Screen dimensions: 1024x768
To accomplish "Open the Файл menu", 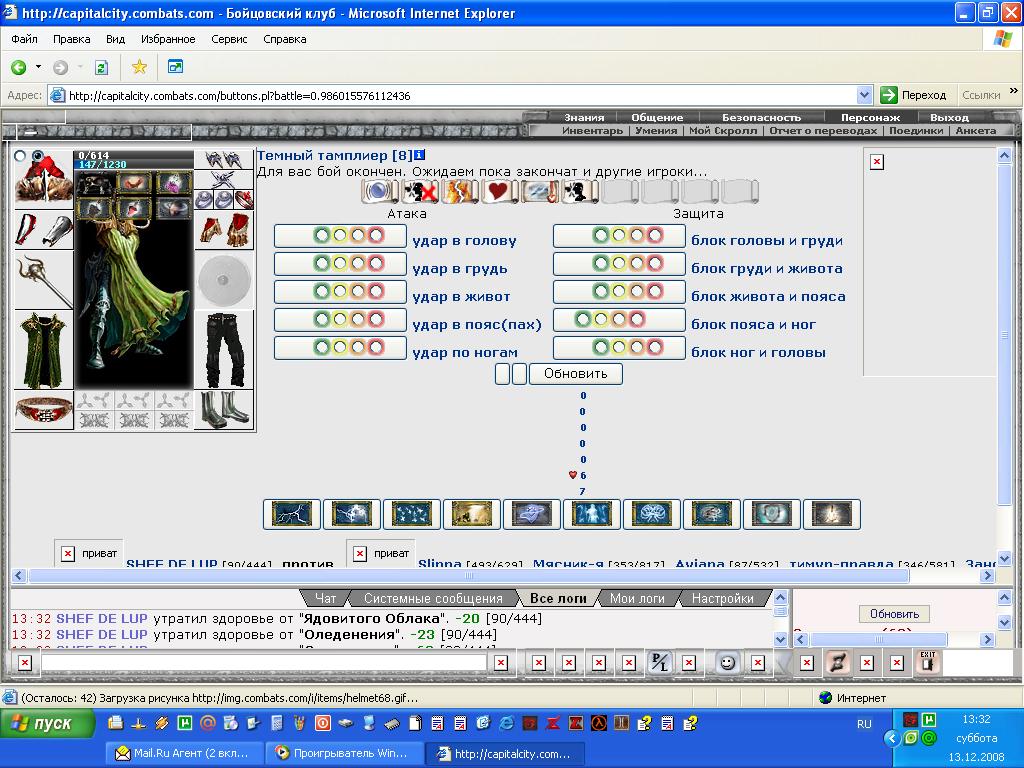I will point(24,39).
